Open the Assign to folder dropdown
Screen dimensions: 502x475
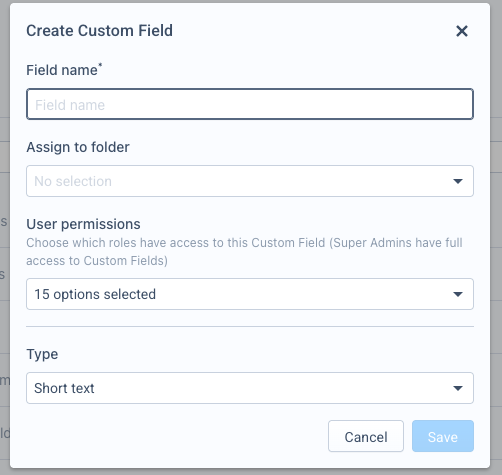(250, 181)
